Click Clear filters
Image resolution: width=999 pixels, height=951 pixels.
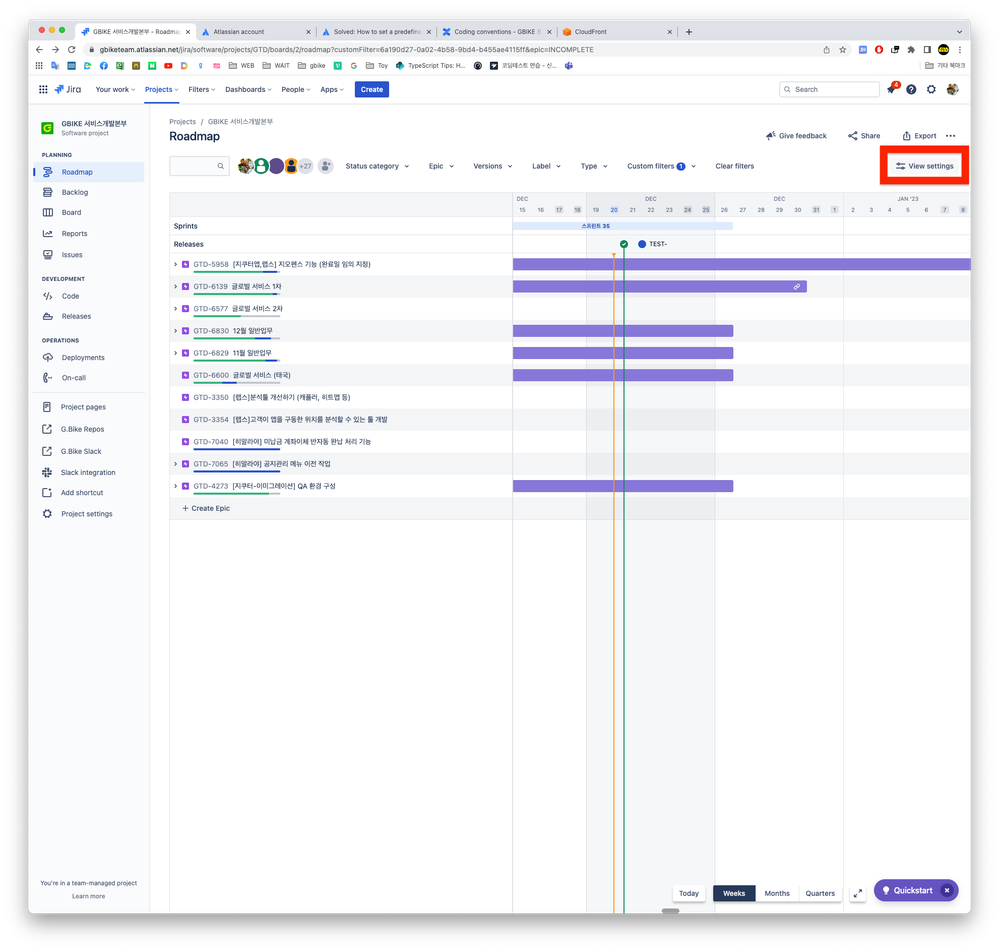[735, 166]
